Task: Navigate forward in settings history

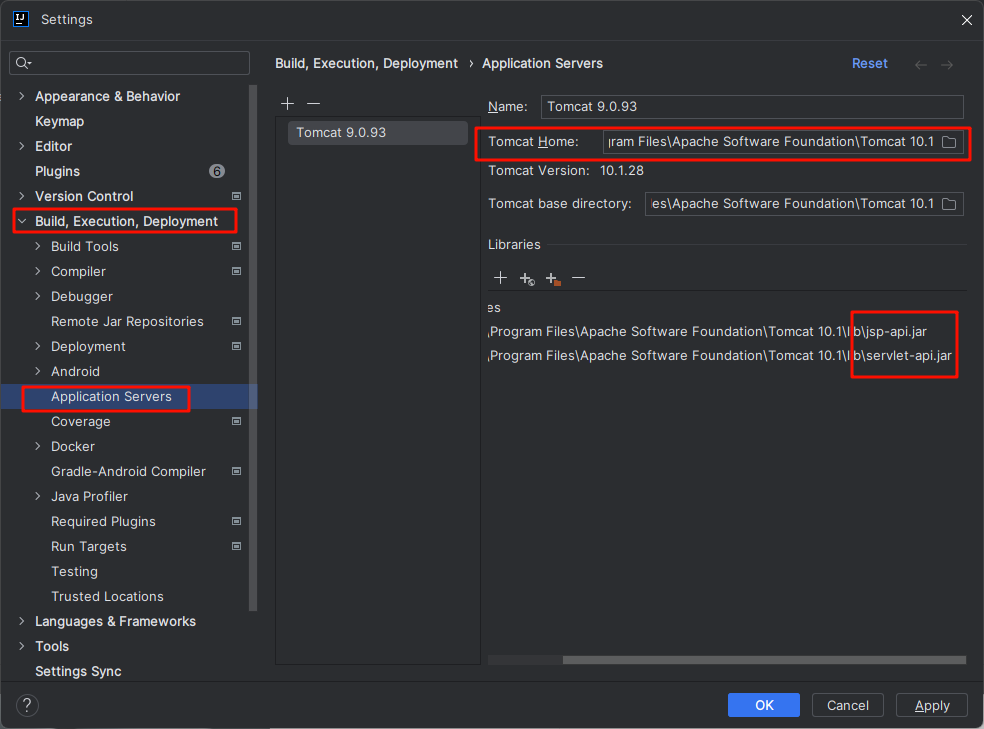Action: pyautogui.click(x=947, y=64)
